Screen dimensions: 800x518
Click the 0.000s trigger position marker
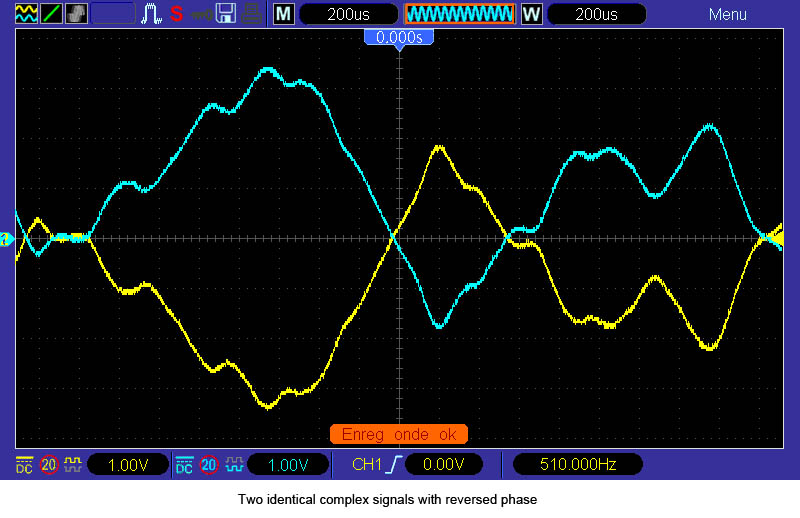pyautogui.click(x=399, y=37)
